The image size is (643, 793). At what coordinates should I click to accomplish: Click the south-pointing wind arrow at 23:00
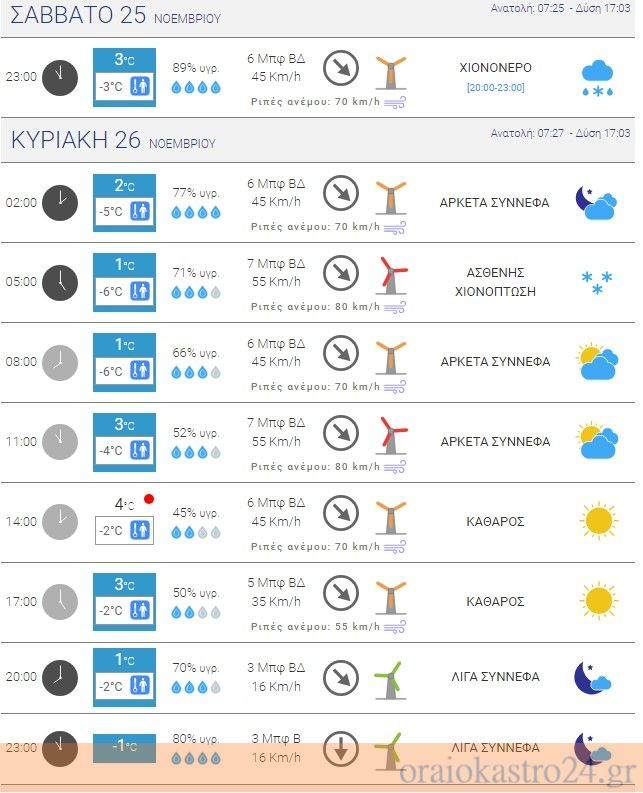(x=341, y=749)
